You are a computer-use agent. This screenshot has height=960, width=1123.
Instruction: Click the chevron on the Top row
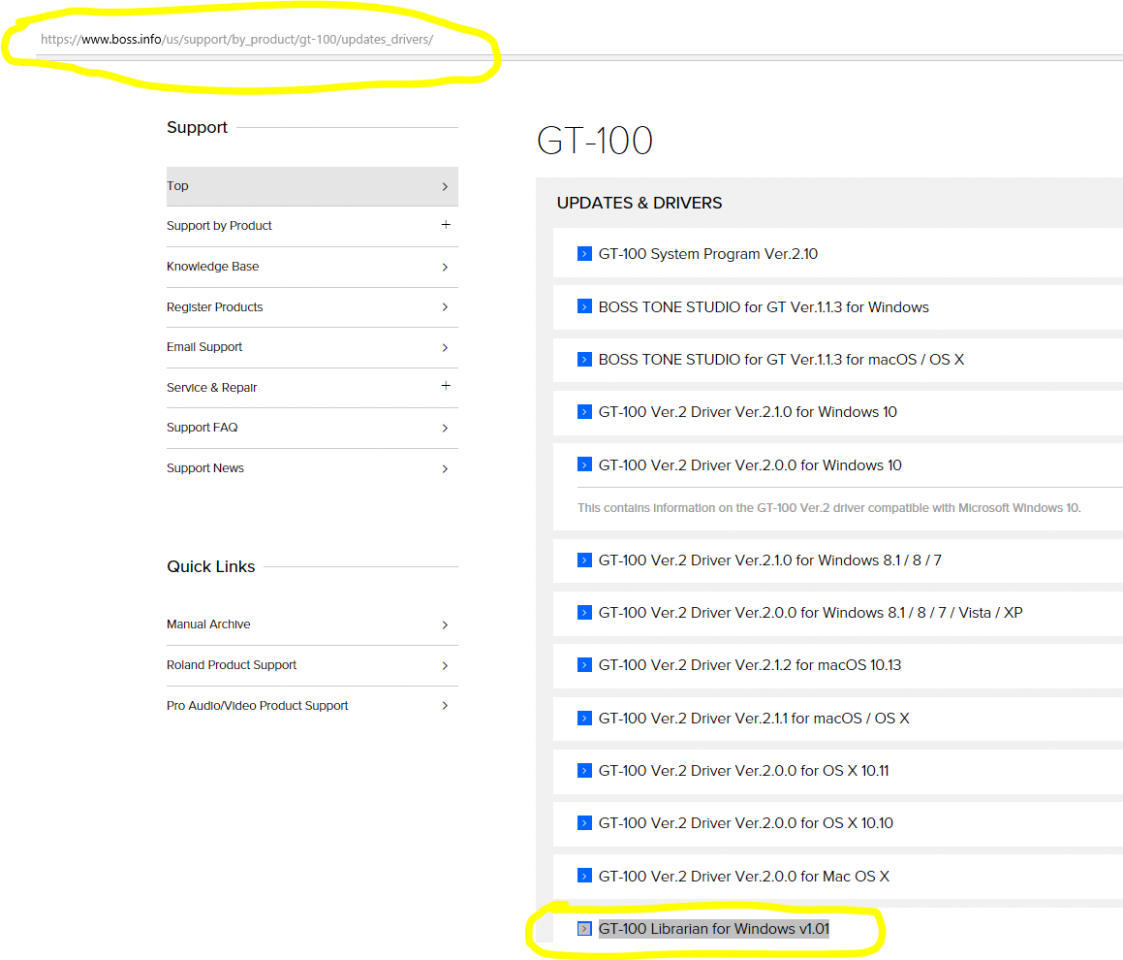pos(445,186)
